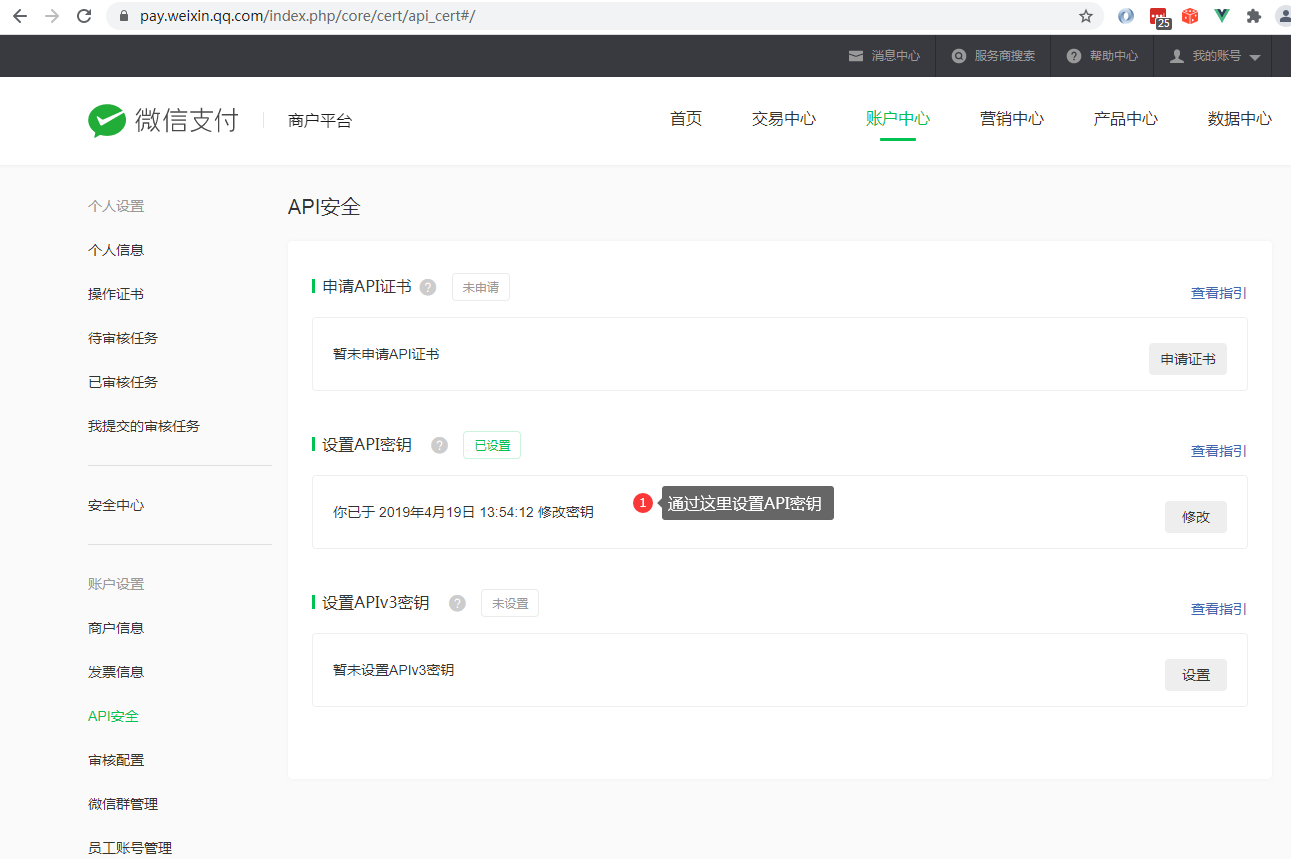Open 审核配置 in the sidebar

click(116, 760)
